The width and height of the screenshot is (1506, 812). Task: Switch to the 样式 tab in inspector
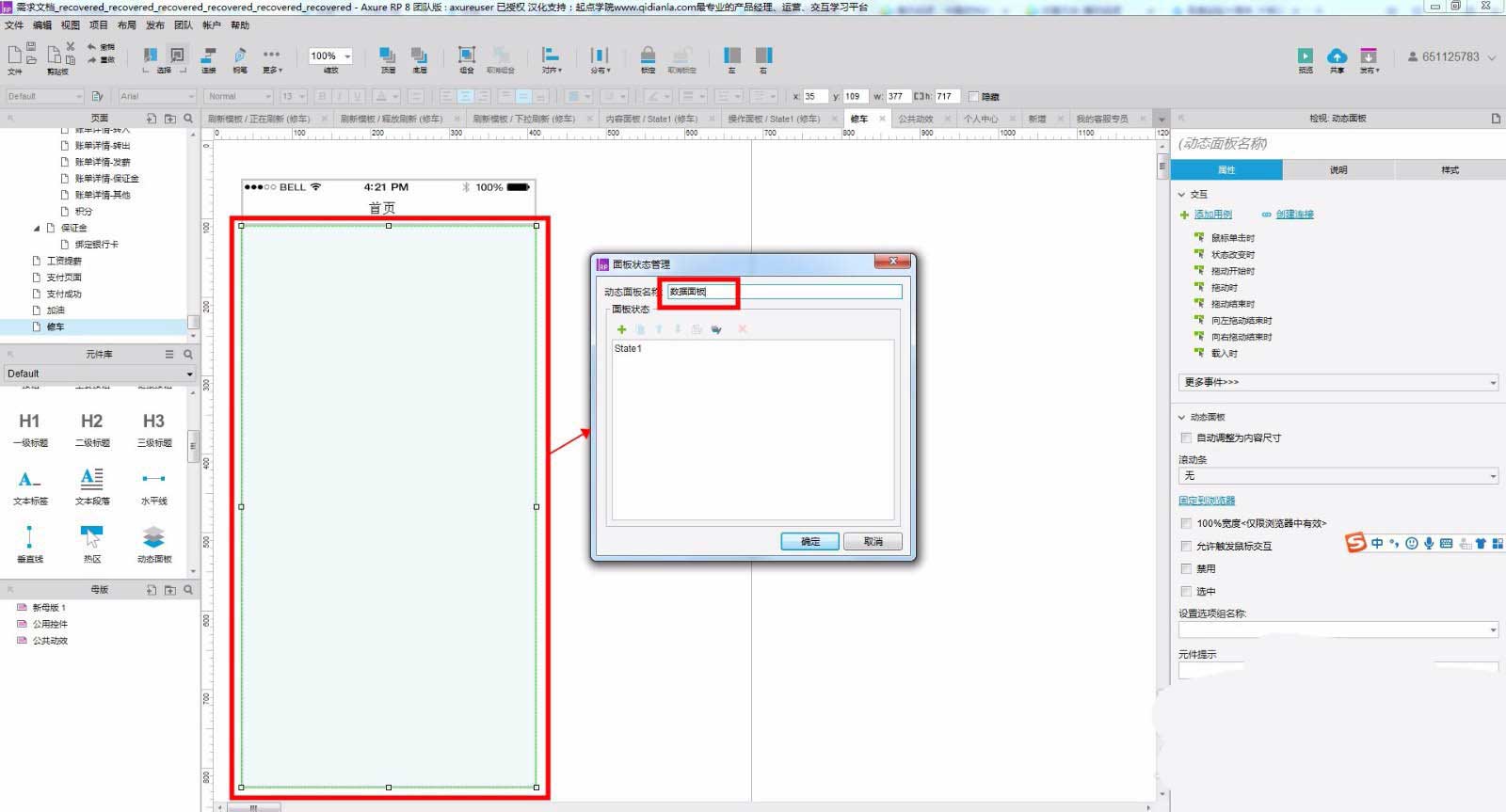1450,170
